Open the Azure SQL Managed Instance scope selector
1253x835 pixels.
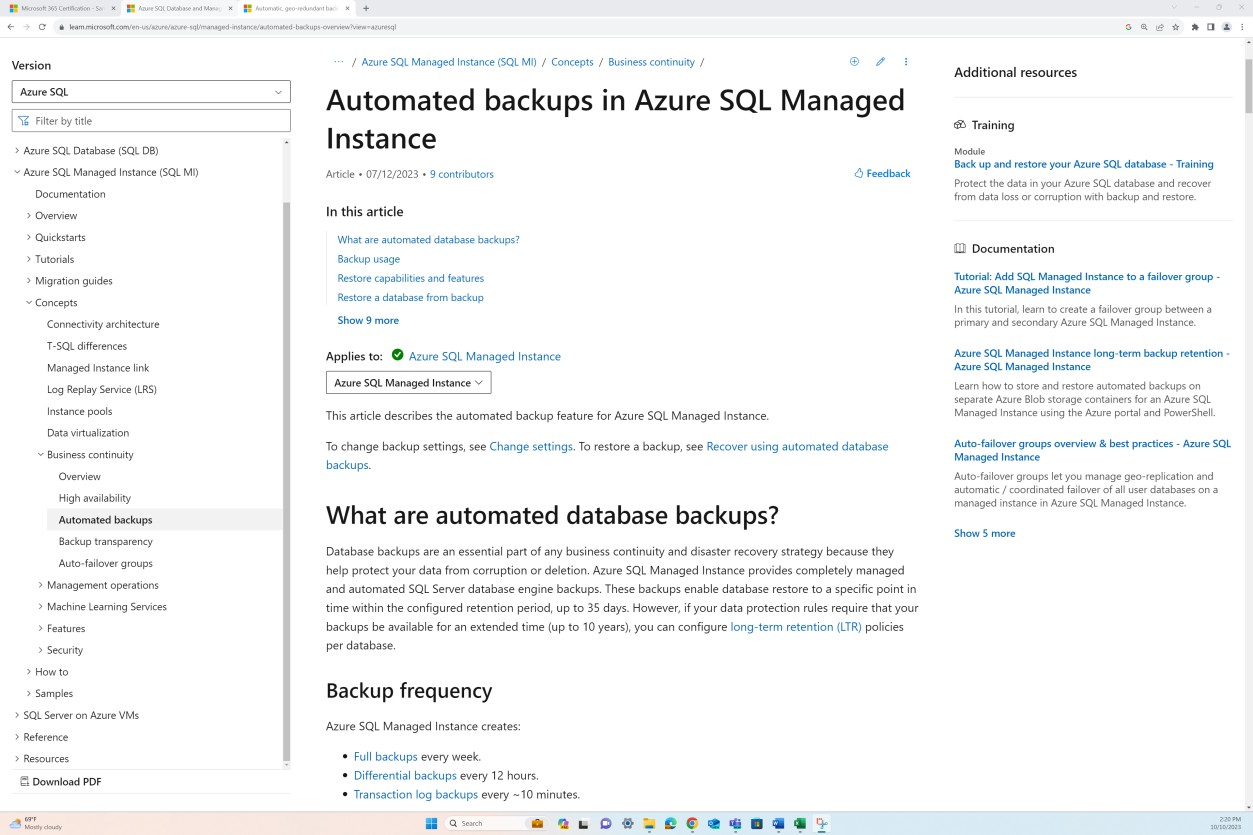point(407,382)
